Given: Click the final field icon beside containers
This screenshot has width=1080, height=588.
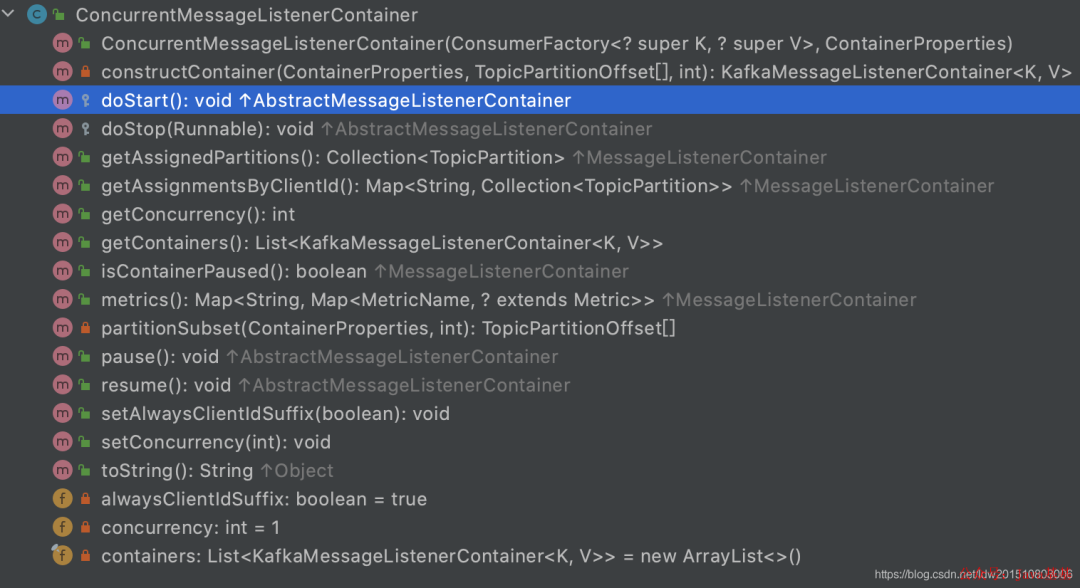Looking at the screenshot, I should click(62, 555).
